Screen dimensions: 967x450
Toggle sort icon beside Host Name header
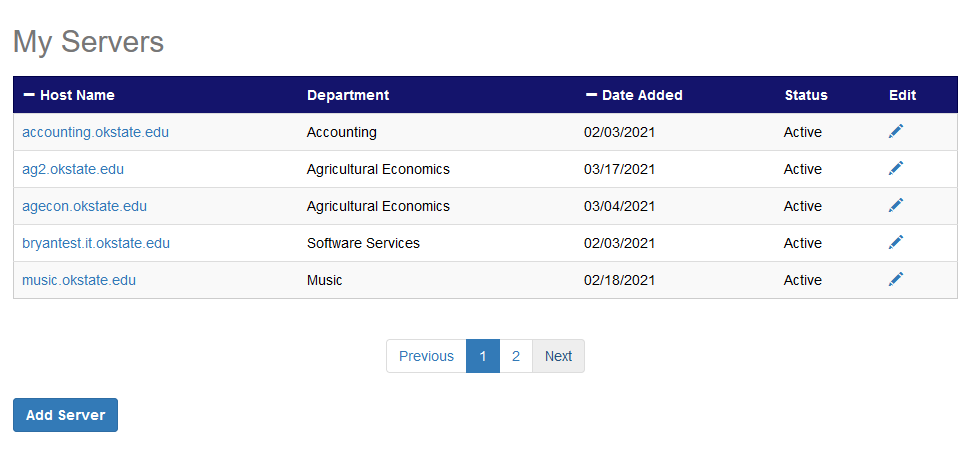(29, 95)
